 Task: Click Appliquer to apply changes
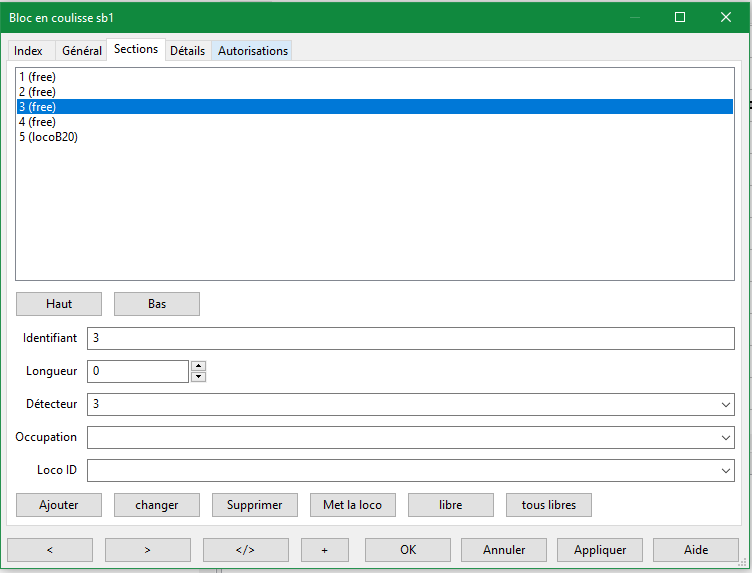(600, 550)
